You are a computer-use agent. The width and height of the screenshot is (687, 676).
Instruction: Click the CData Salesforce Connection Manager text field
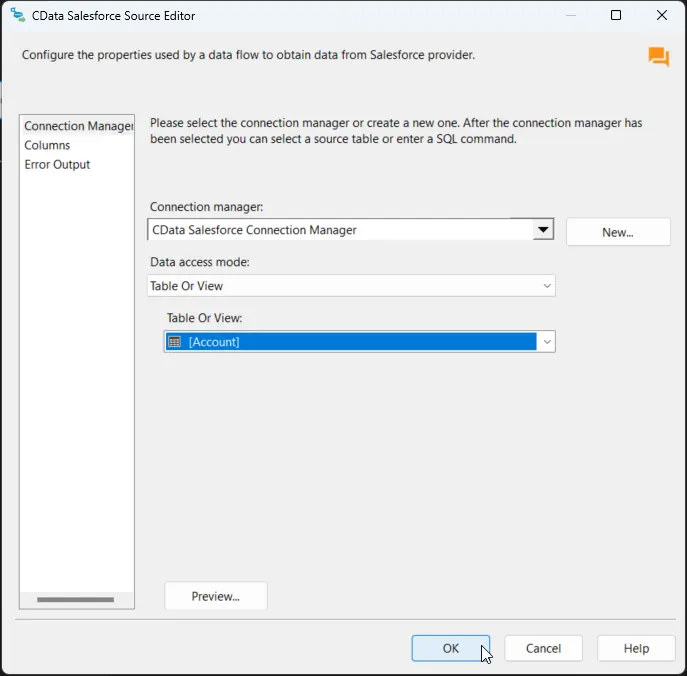coord(340,230)
